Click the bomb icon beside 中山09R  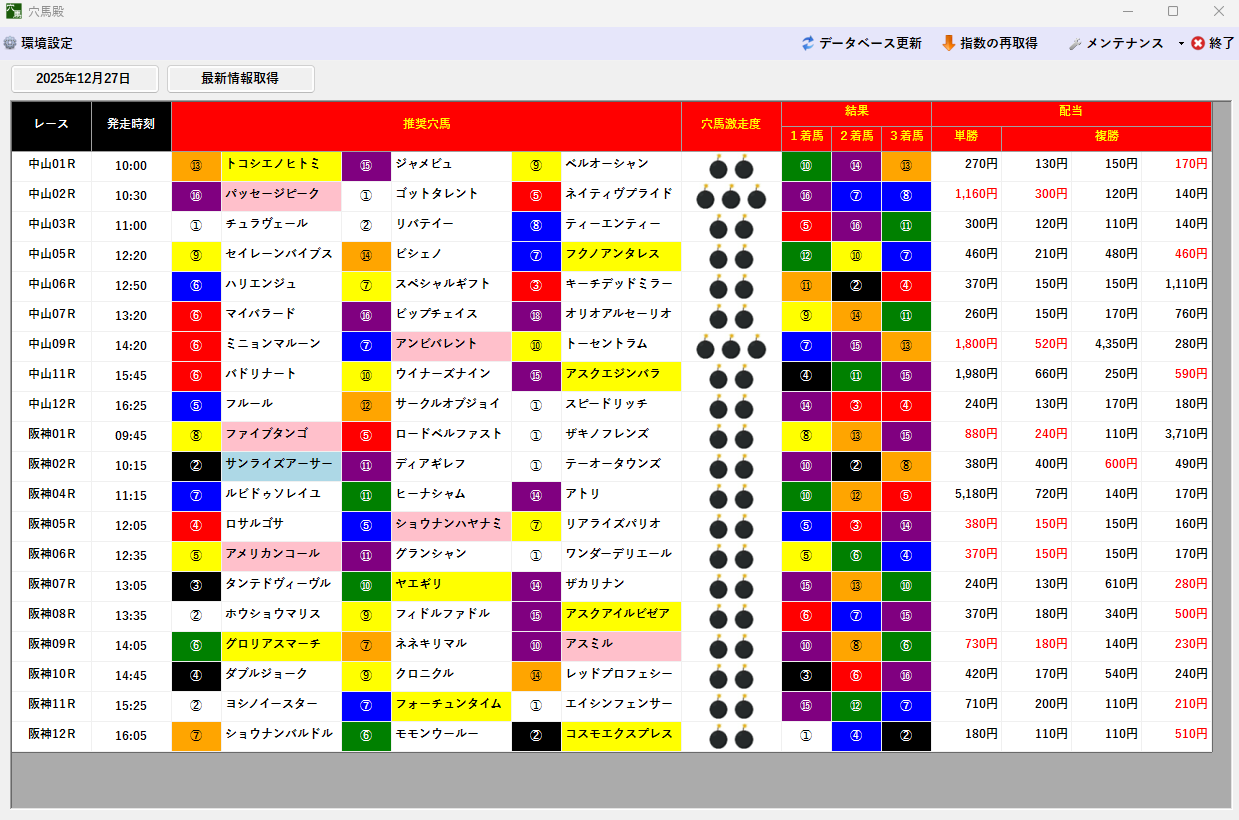(x=729, y=345)
